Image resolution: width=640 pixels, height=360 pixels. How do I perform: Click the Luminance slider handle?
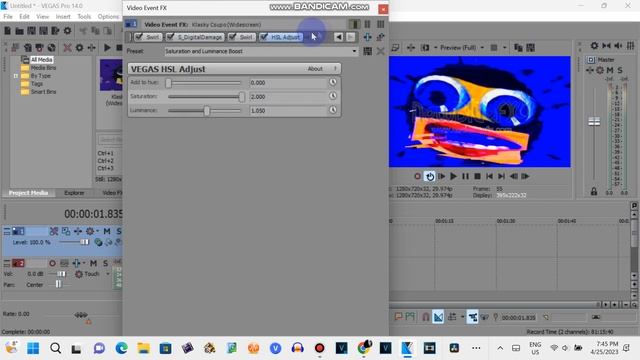207,111
